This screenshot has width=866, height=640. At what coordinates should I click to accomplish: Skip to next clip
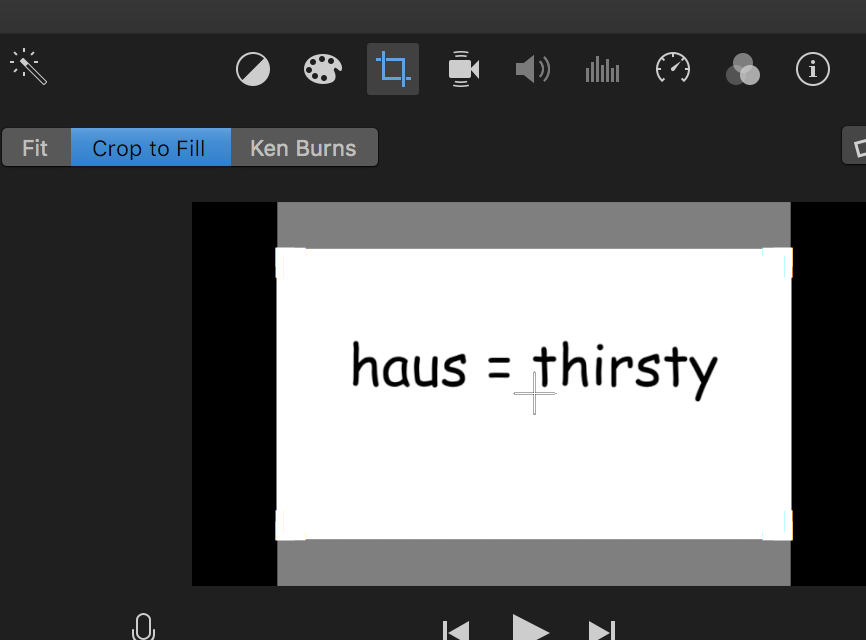[x=601, y=630]
